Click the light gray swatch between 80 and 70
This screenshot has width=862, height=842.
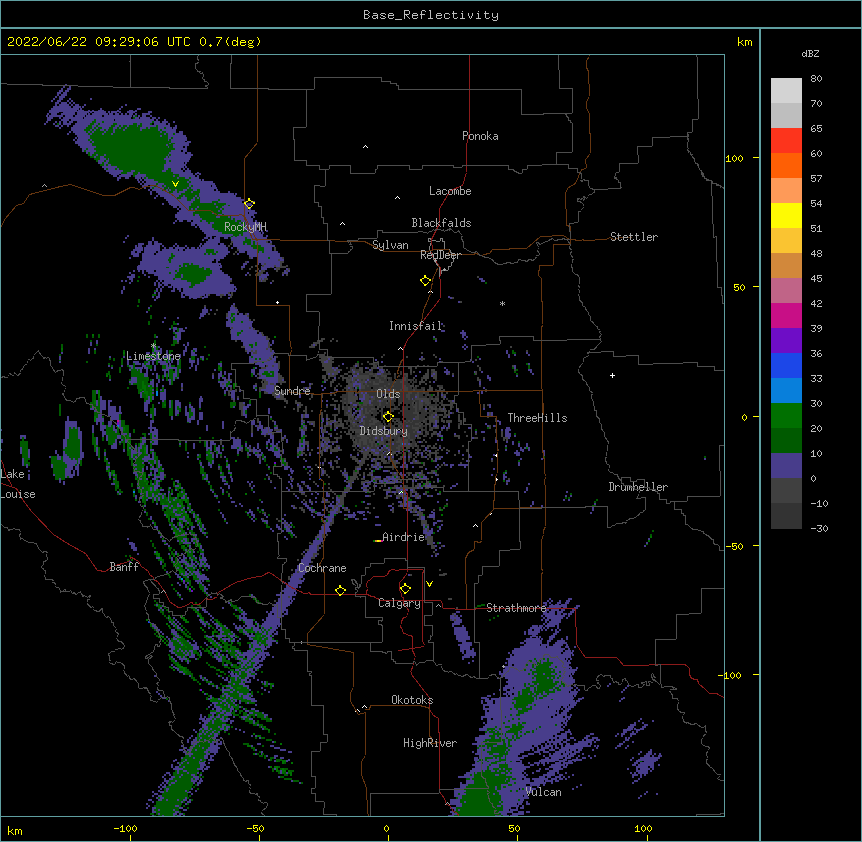[x=786, y=91]
